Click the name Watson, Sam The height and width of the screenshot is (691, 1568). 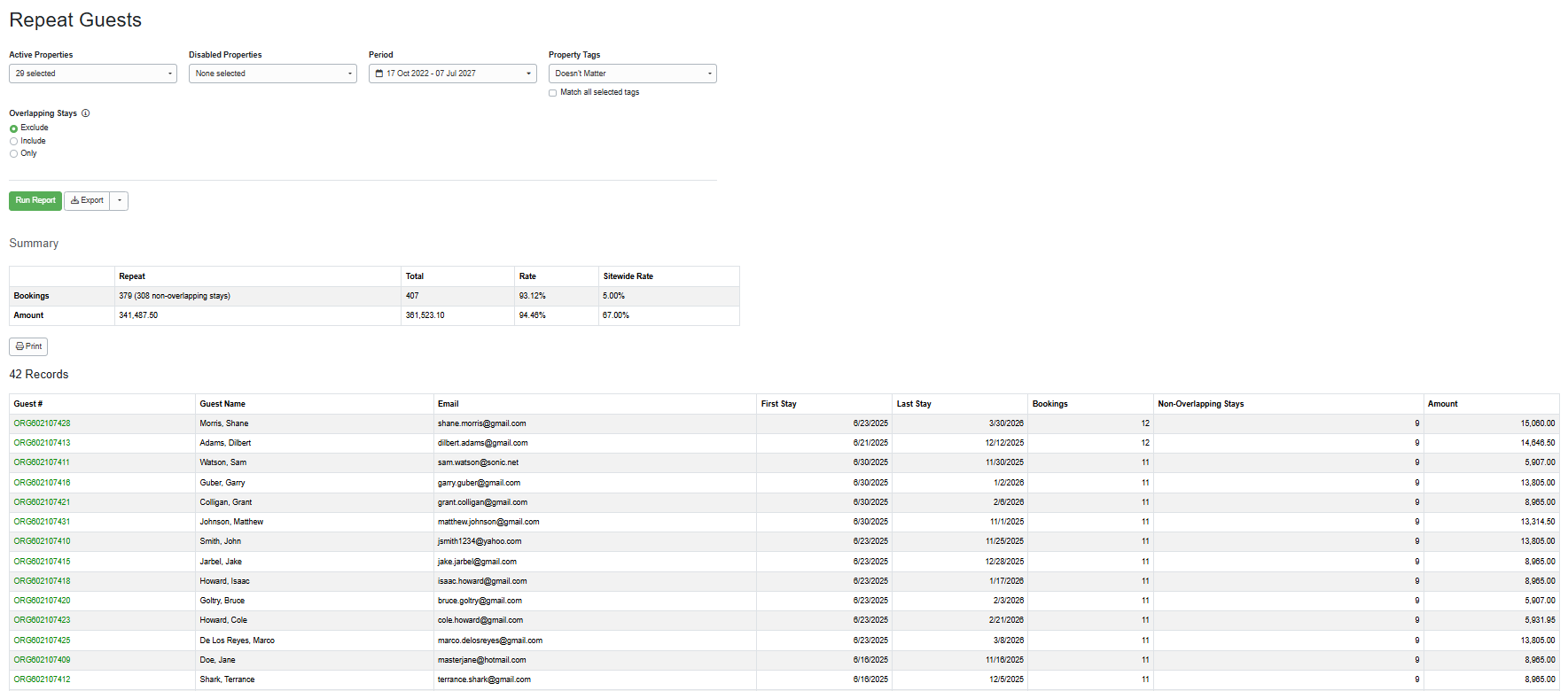(223, 462)
